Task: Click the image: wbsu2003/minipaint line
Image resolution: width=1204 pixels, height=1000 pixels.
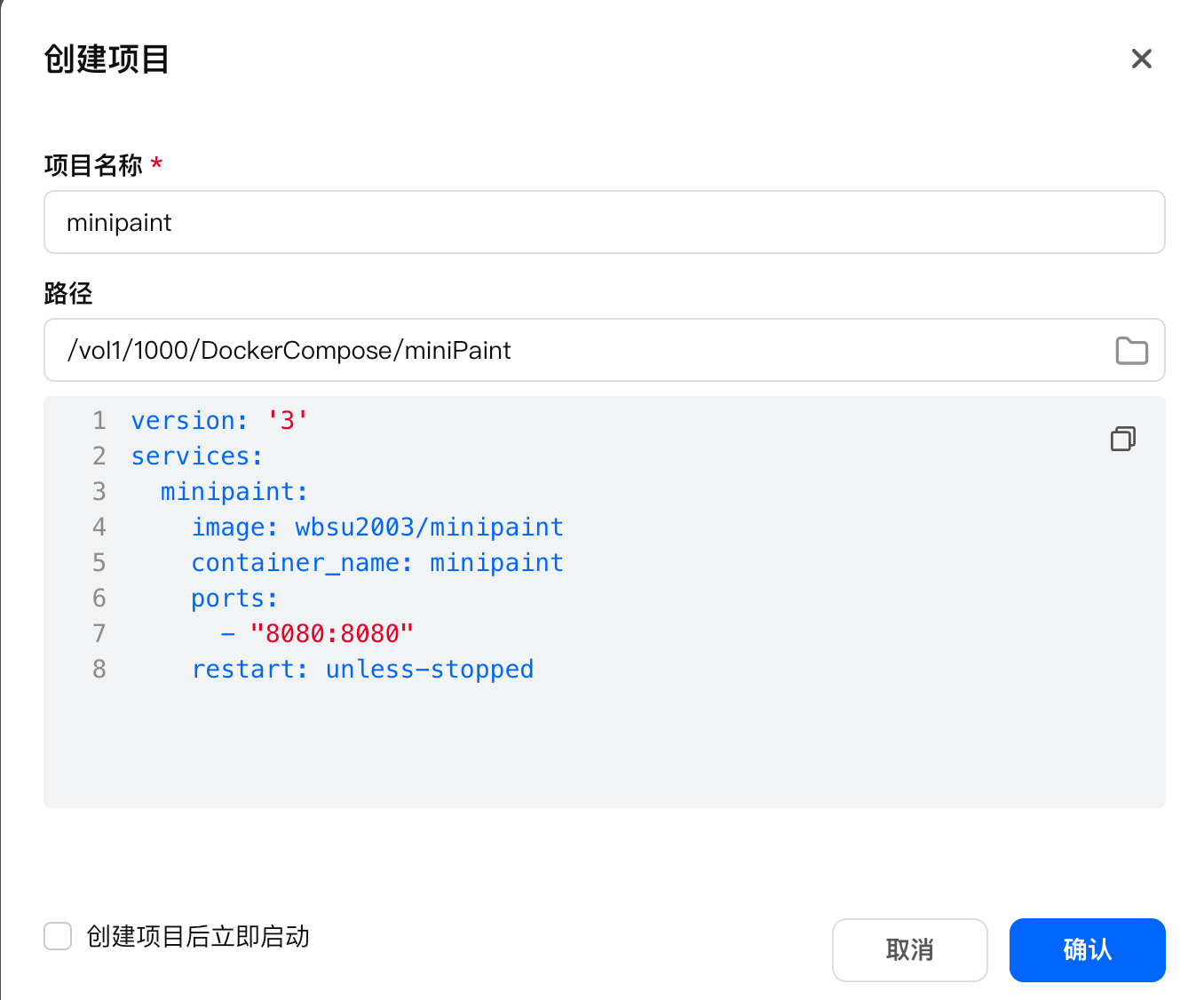Action: (377, 528)
